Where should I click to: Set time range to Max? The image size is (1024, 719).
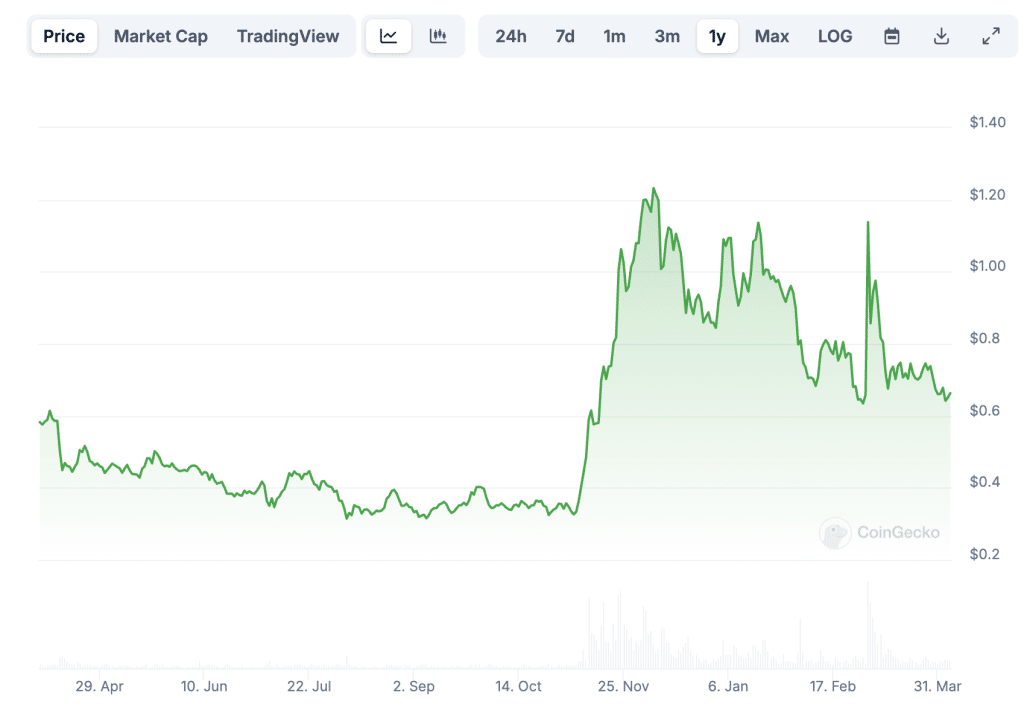[771, 36]
